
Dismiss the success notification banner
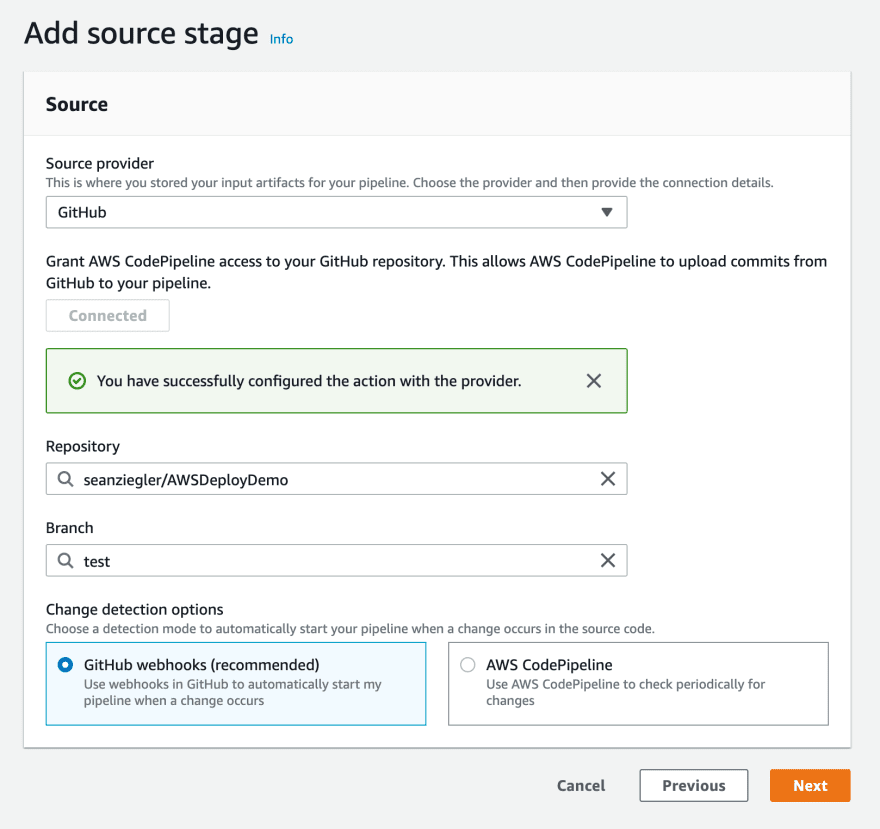pos(594,381)
